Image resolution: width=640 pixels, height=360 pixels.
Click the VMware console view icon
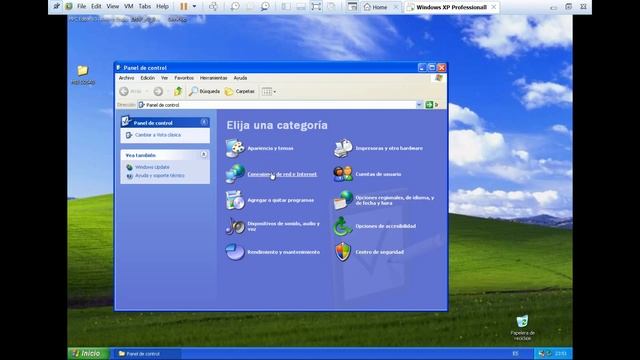[x=352, y=7]
